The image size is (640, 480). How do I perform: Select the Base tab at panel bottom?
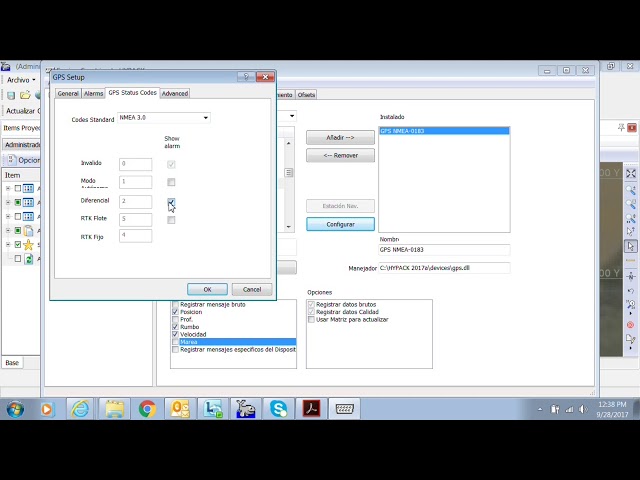point(12,362)
